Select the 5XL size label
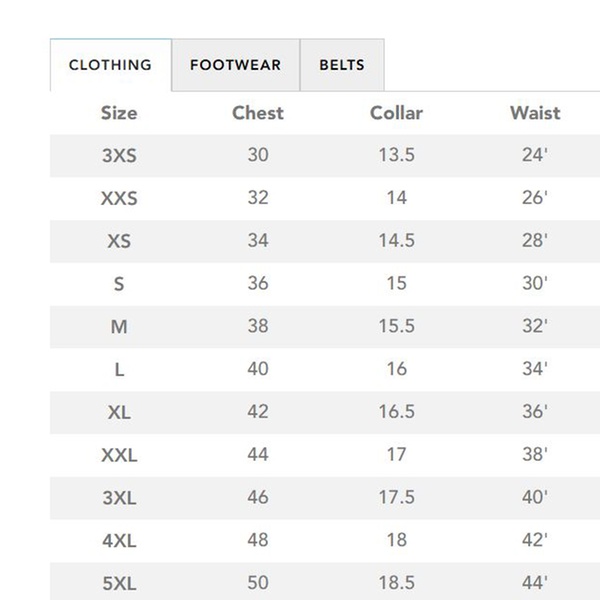Viewport: 600px width, 600px height. click(x=119, y=582)
